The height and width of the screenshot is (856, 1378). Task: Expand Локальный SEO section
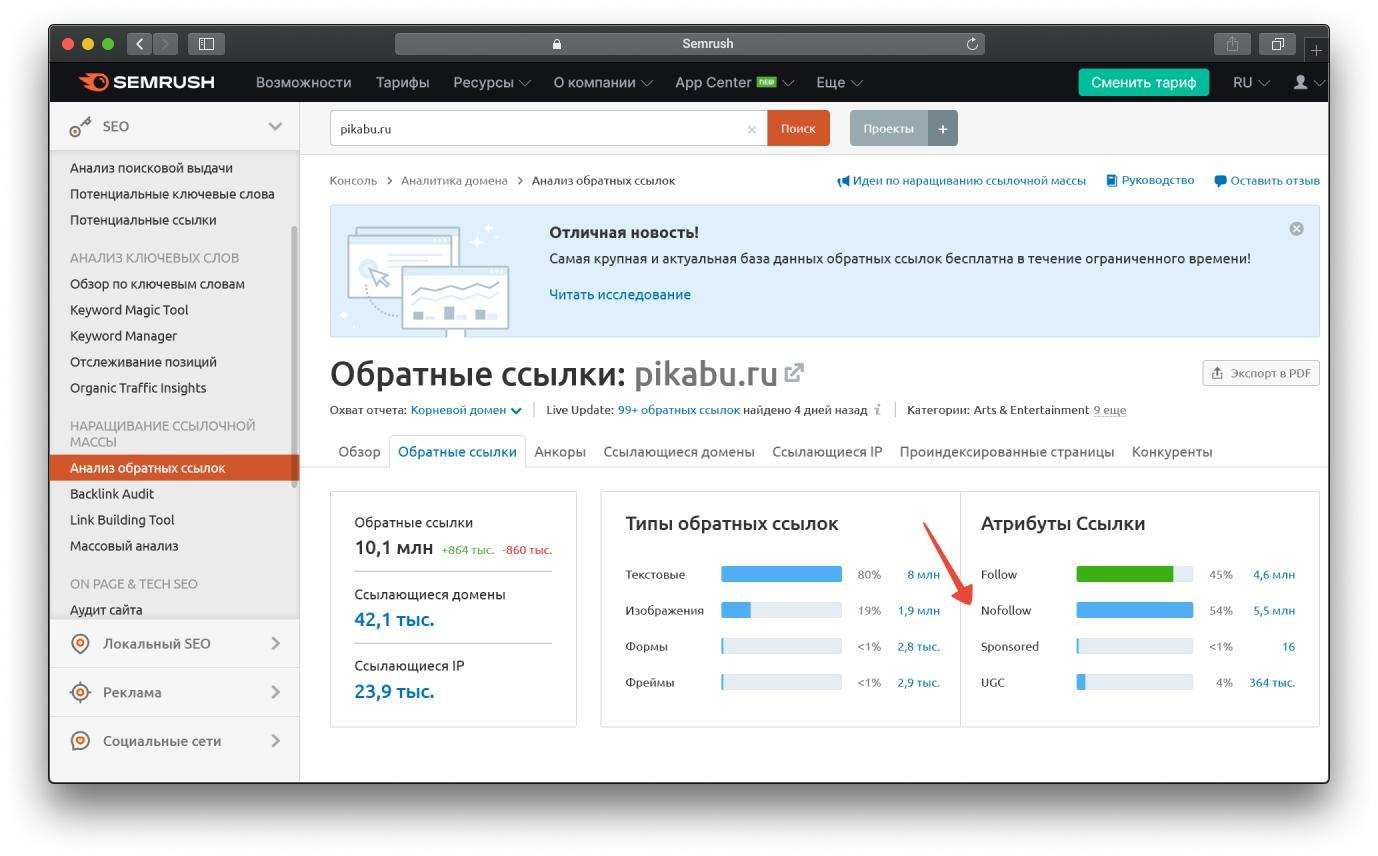click(275, 643)
